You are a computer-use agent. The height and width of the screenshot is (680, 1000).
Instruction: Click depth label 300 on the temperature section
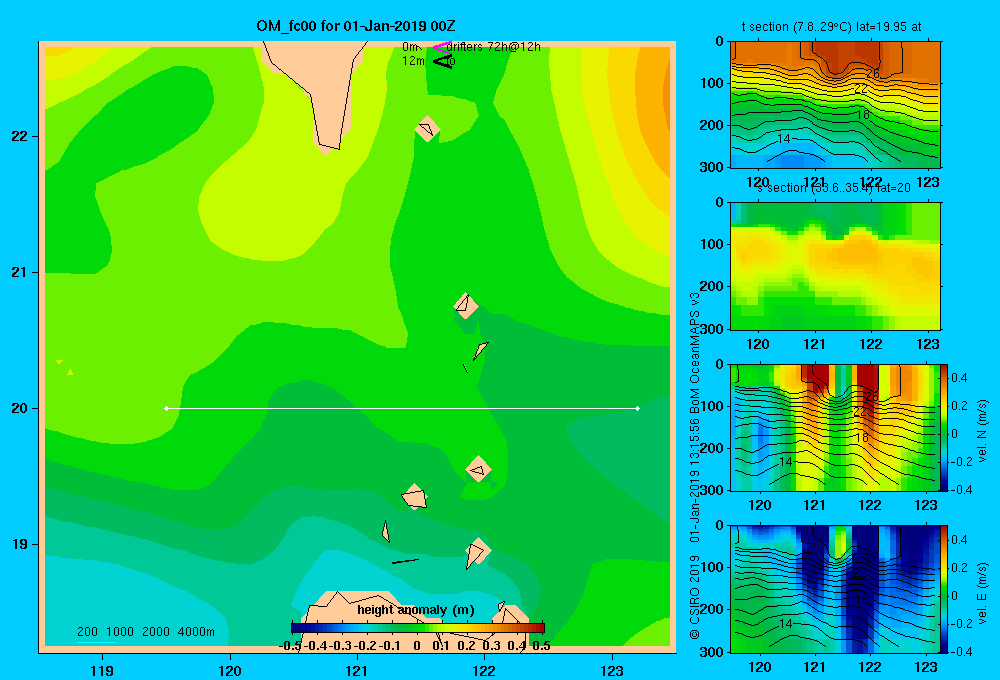click(712, 167)
